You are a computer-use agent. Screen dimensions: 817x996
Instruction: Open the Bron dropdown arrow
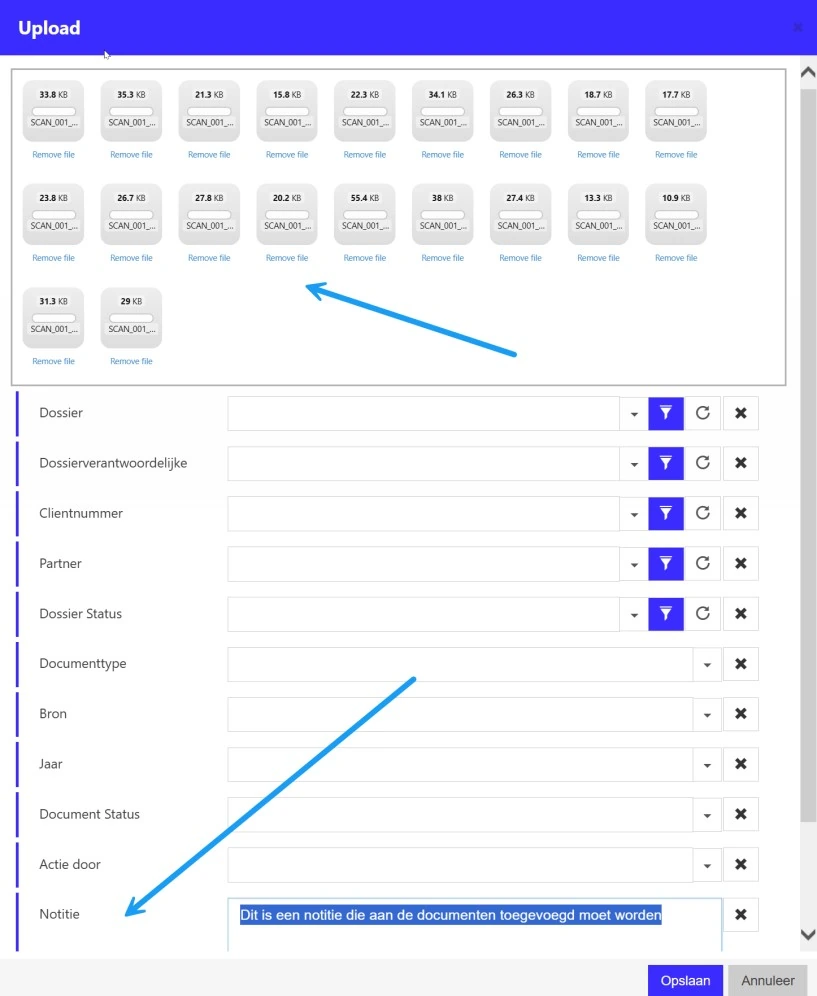tap(707, 715)
